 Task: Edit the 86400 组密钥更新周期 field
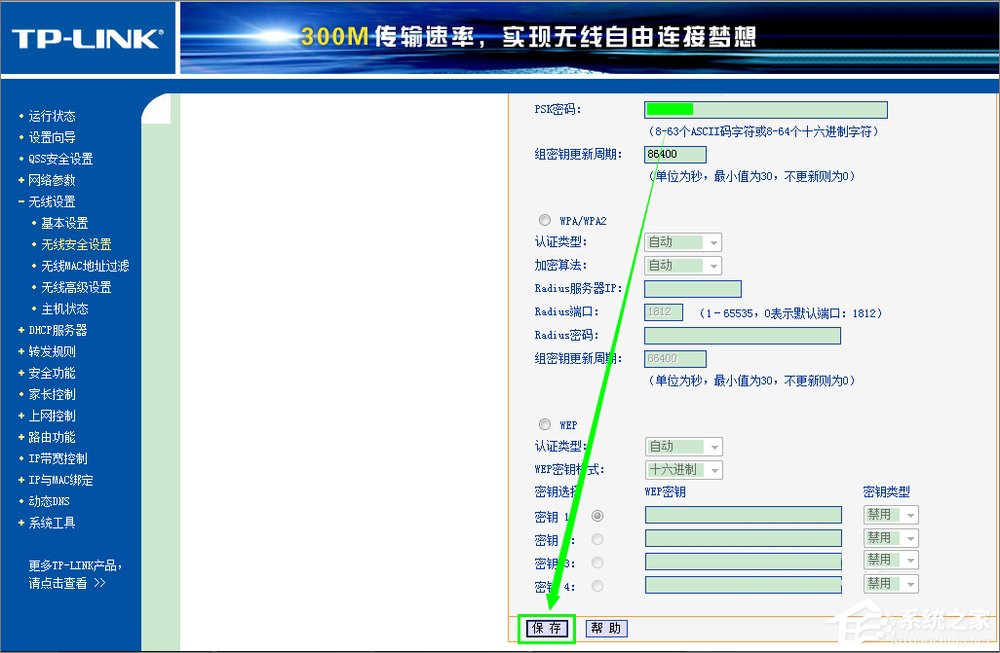pyautogui.click(x=674, y=154)
